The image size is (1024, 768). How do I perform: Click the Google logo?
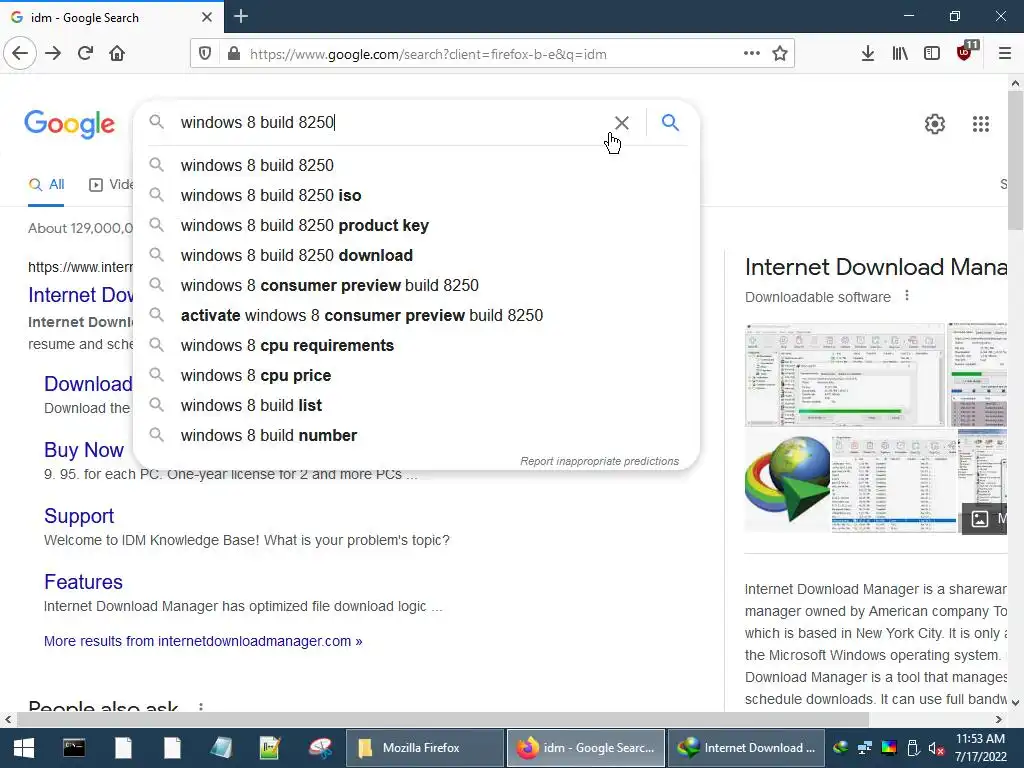coord(70,124)
